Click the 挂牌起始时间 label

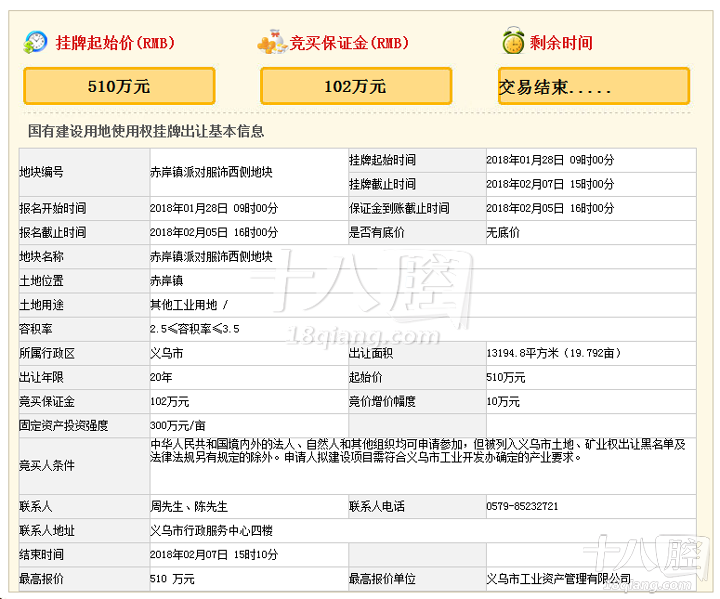click(382, 160)
